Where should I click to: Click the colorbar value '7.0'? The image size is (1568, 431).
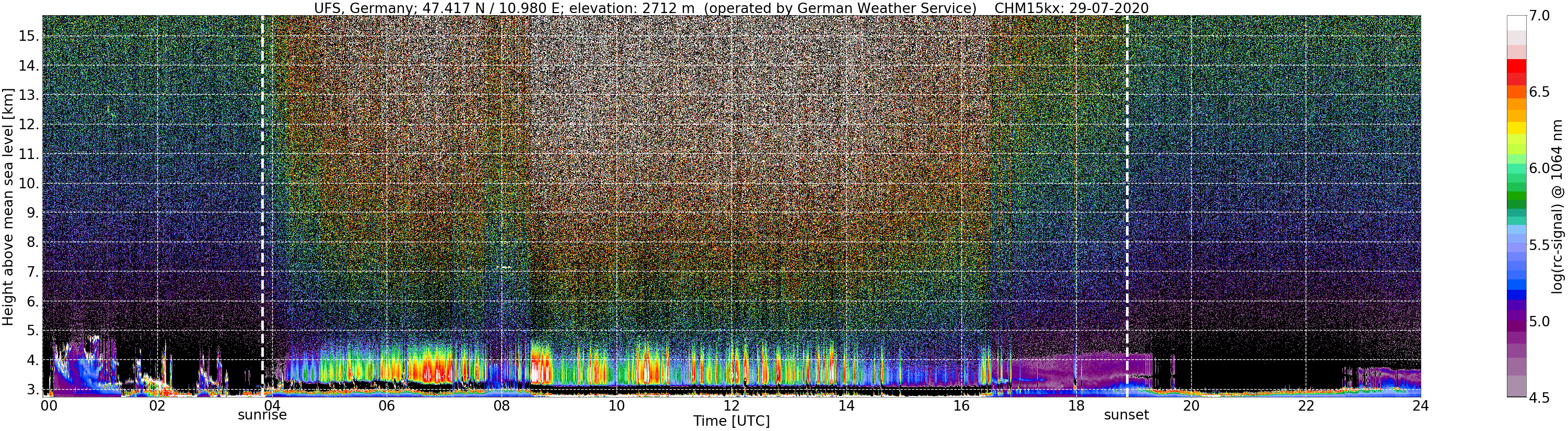(1539, 16)
